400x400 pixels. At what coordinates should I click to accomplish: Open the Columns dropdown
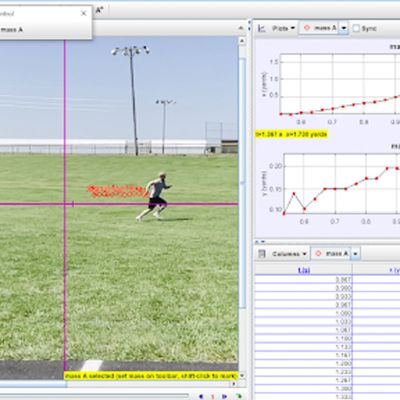(x=289, y=254)
